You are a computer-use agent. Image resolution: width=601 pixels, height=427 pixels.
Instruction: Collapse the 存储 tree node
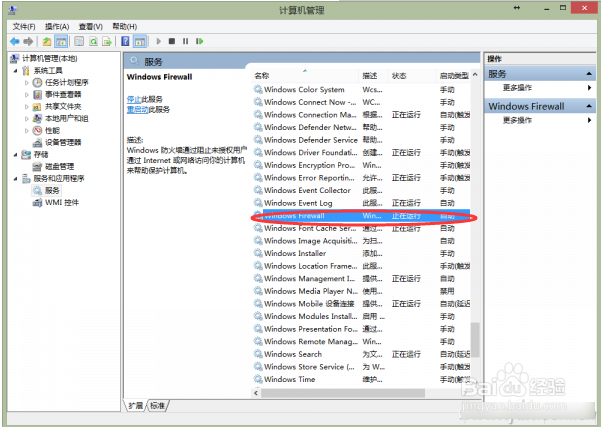pos(16,155)
